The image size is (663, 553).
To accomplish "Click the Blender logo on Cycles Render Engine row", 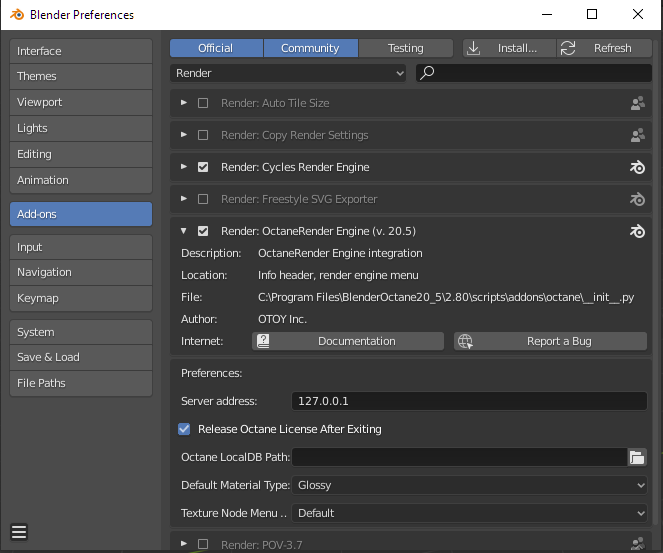I will pos(637,167).
